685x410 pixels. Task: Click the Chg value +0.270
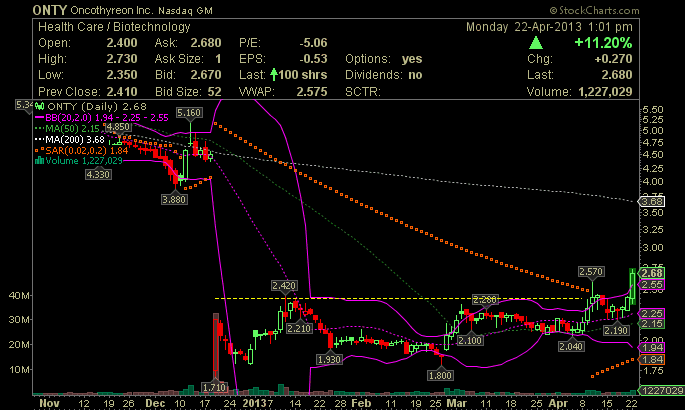(x=613, y=59)
